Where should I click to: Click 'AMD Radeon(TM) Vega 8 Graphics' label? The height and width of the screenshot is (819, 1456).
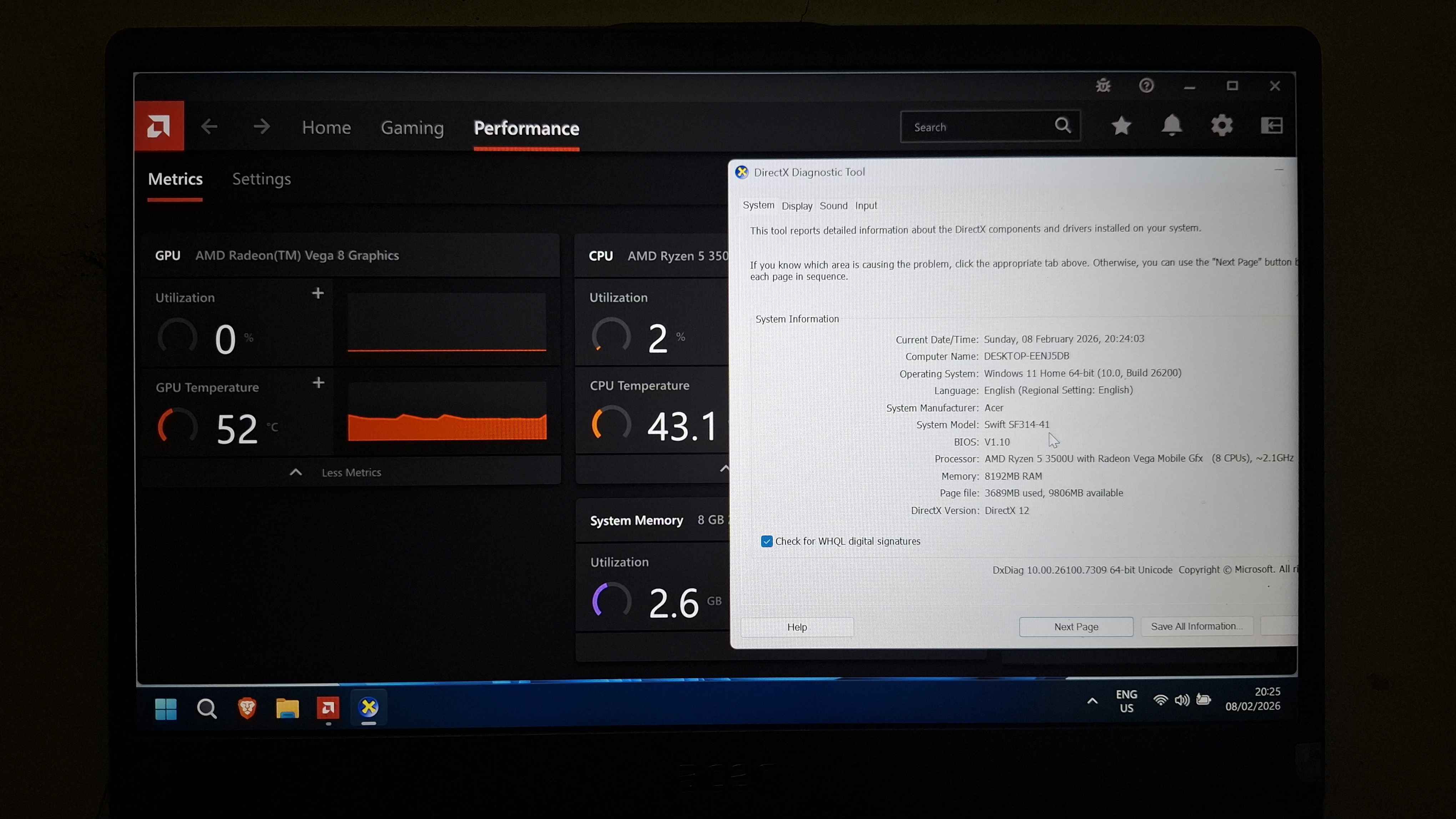pyautogui.click(x=297, y=255)
